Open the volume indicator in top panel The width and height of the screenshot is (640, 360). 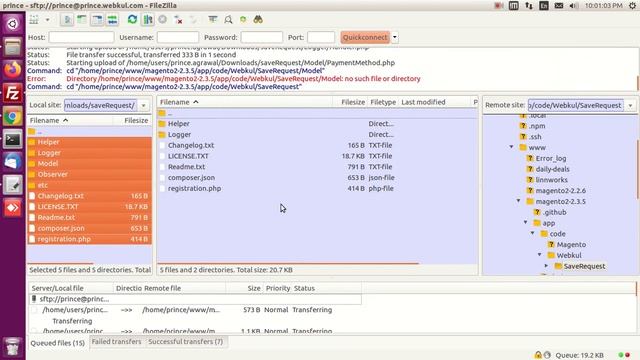pos(573,6)
